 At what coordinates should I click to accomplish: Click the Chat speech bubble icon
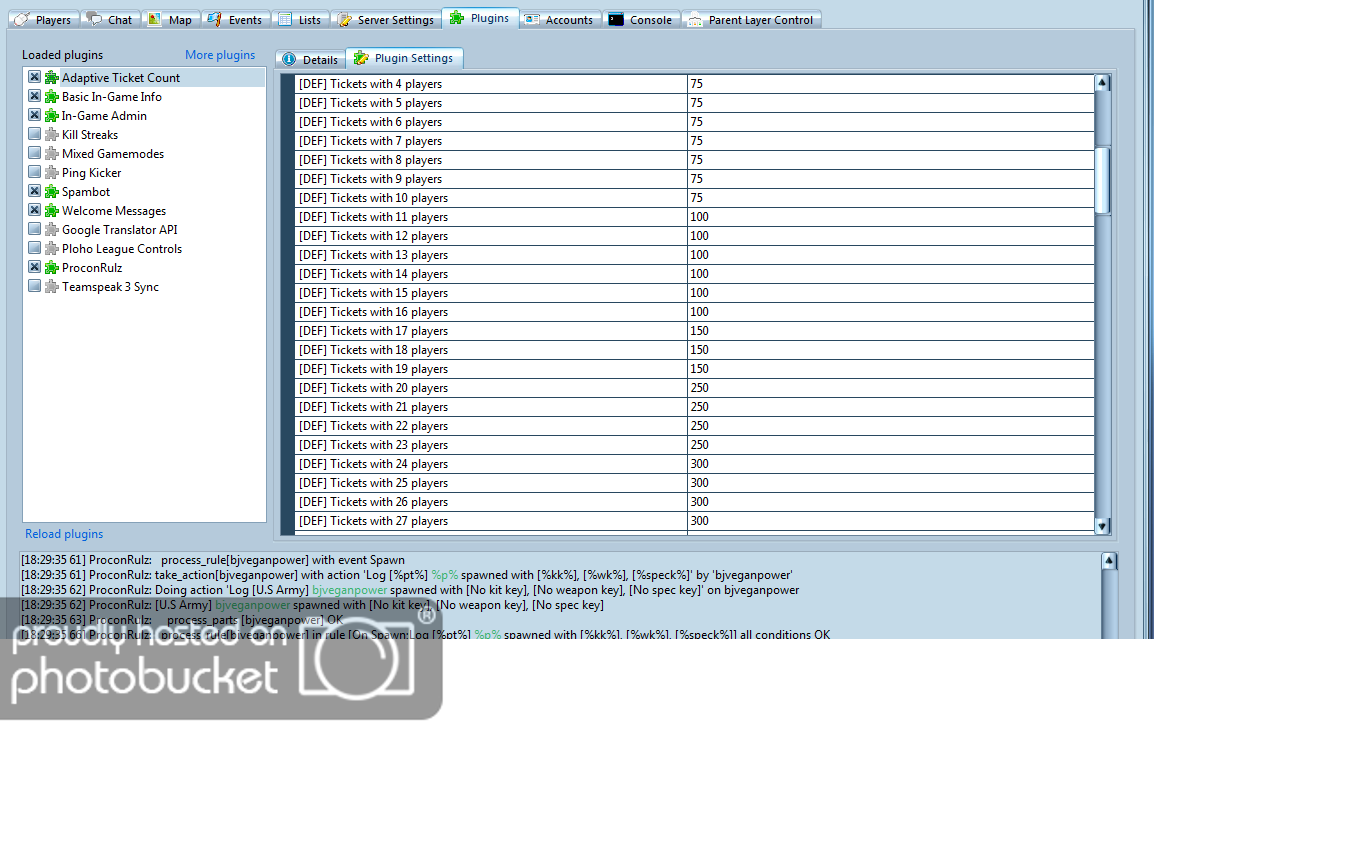pyautogui.click(x=94, y=20)
